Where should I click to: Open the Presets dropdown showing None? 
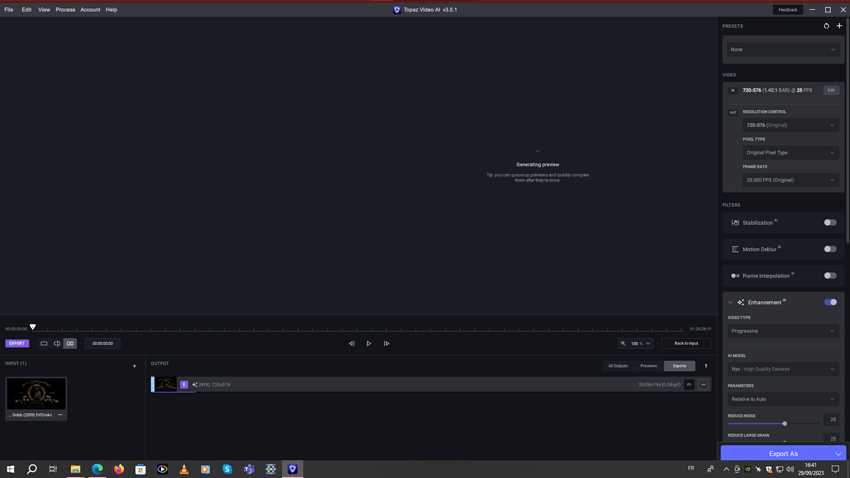783,49
